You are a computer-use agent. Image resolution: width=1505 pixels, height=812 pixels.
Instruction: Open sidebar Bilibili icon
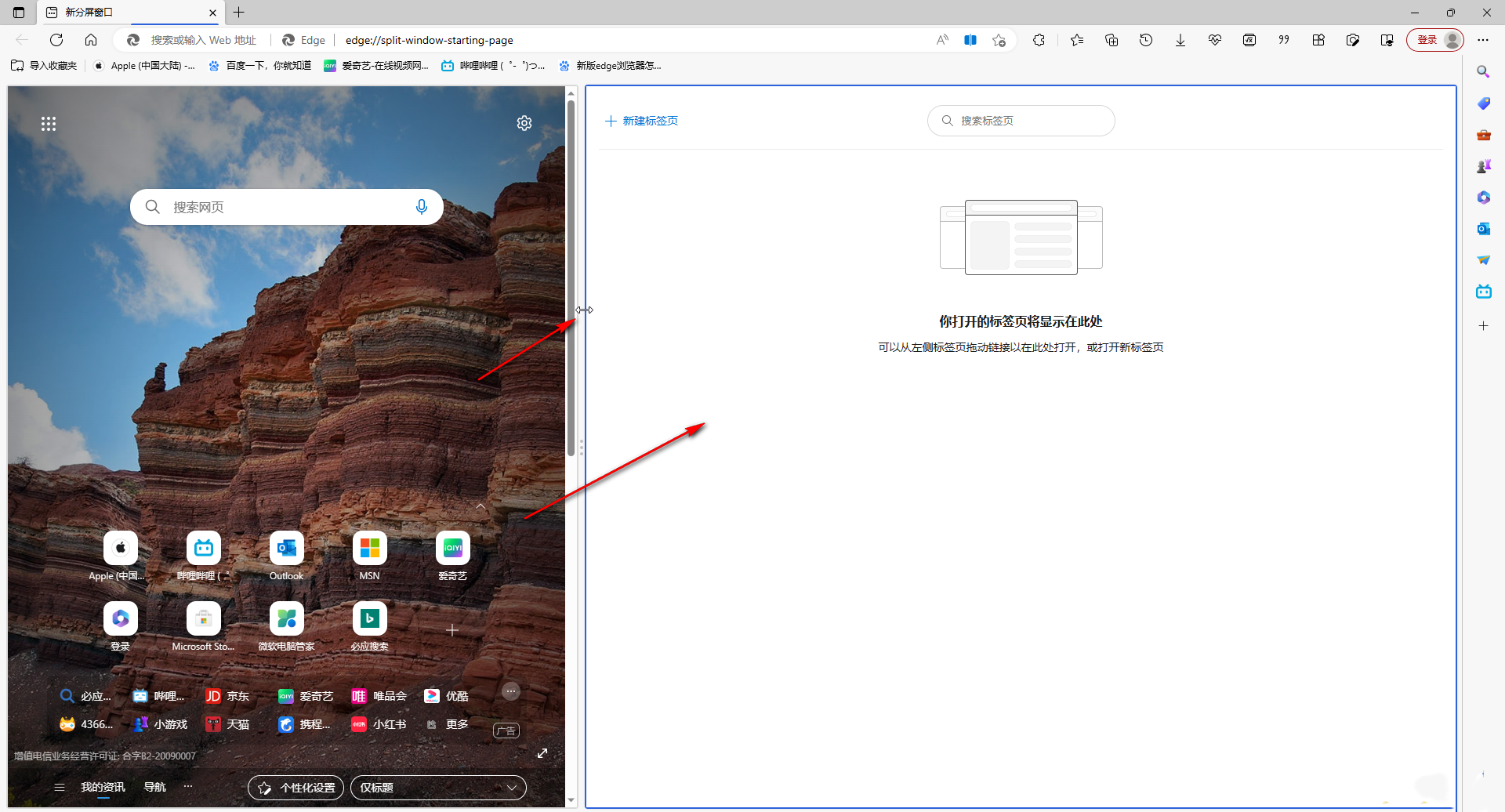coord(1483,292)
